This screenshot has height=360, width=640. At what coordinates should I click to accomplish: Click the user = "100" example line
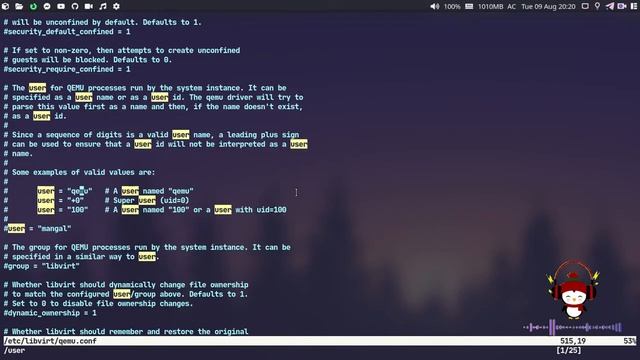62,210
